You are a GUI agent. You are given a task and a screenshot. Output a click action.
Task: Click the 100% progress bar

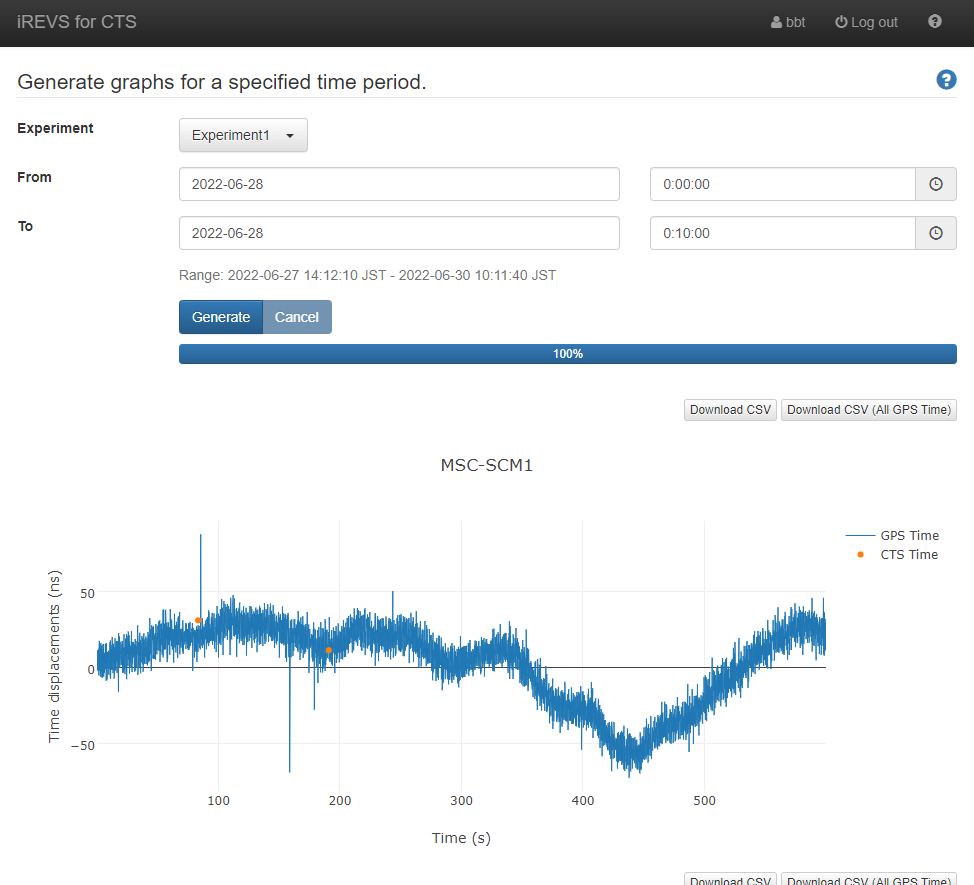tap(567, 354)
